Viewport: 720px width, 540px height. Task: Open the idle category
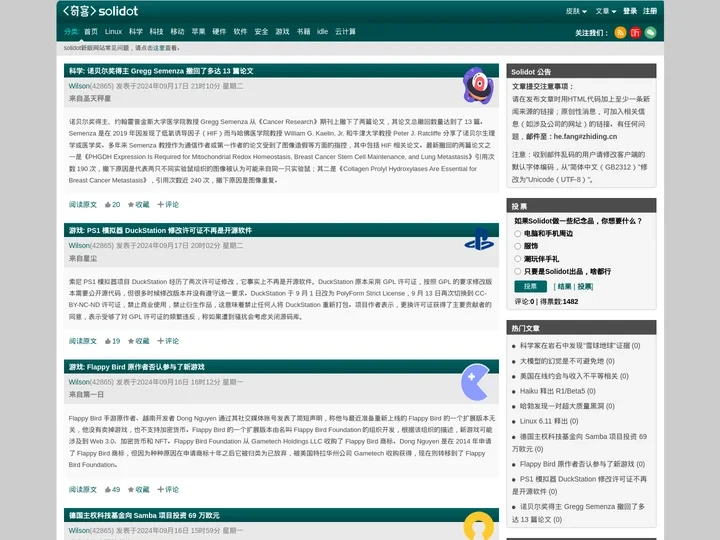[x=322, y=32]
